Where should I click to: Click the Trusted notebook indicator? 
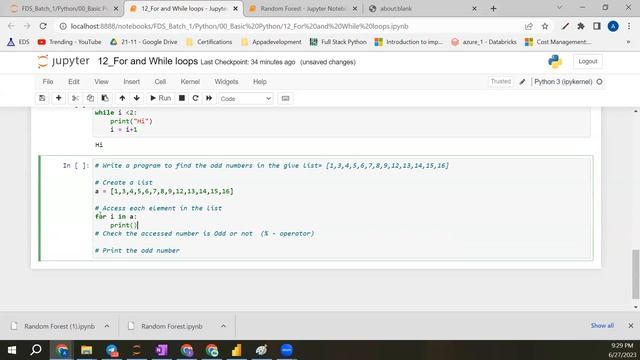pos(501,82)
